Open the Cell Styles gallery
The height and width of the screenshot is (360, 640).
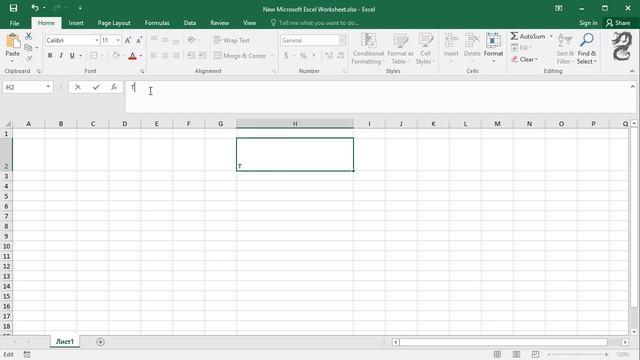point(425,49)
